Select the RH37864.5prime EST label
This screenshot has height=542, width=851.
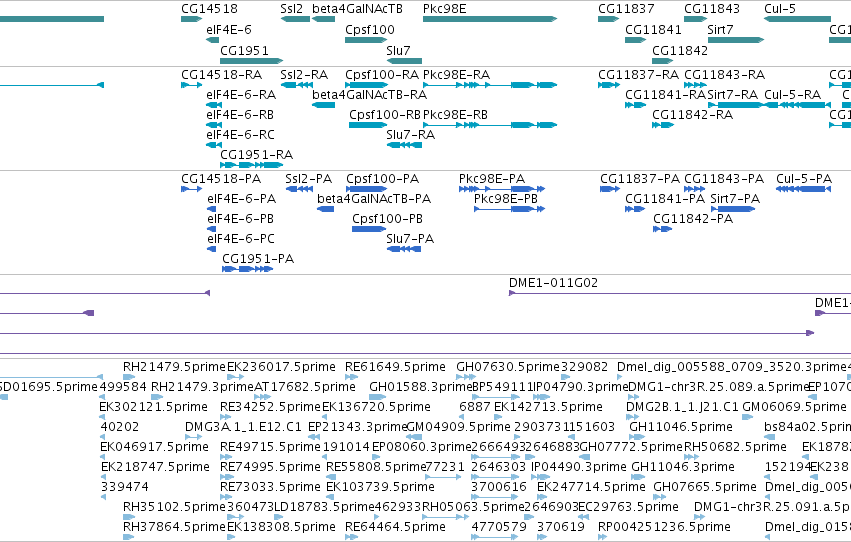click(174, 527)
